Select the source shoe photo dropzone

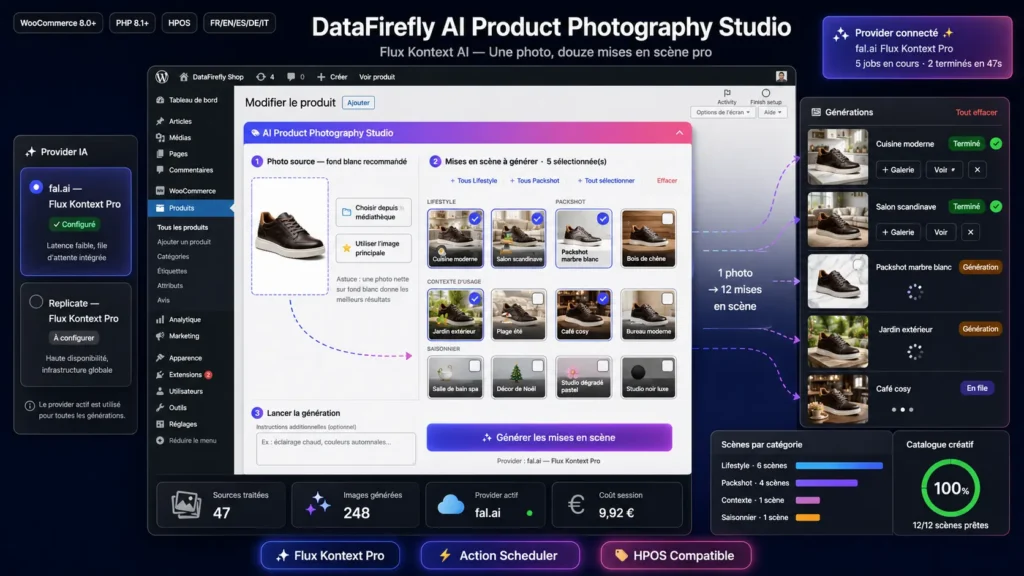(x=290, y=236)
